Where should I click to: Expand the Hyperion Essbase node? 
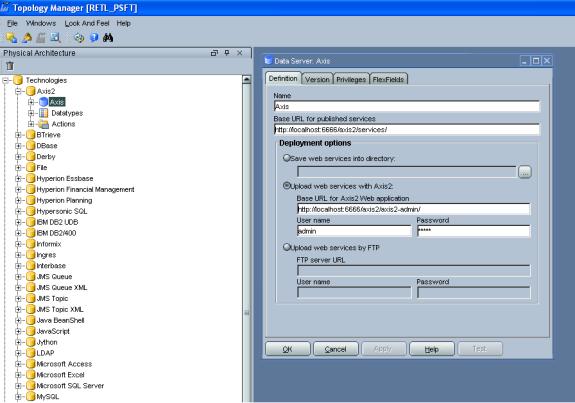click(18, 179)
